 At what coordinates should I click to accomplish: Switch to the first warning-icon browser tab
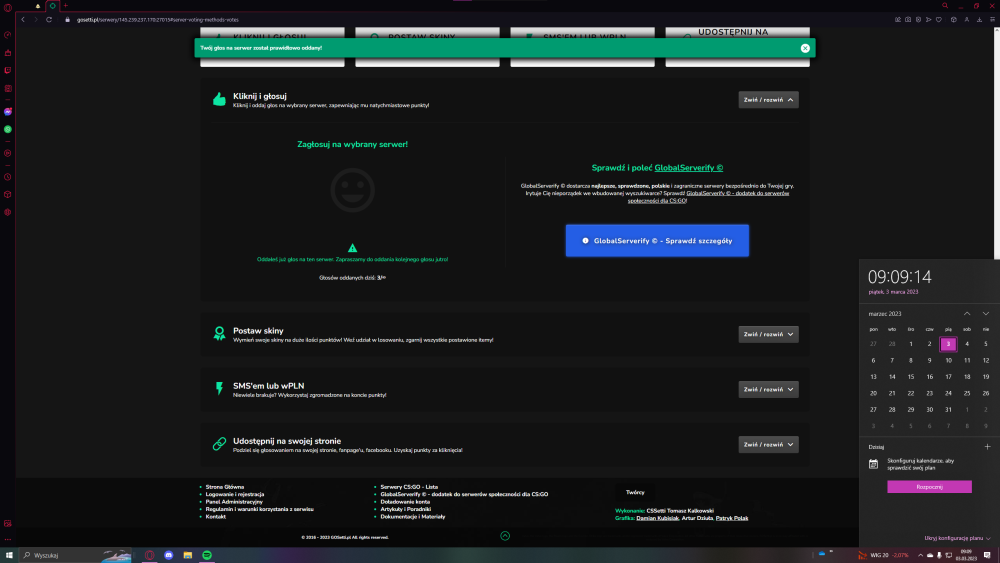tap(38, 6)
